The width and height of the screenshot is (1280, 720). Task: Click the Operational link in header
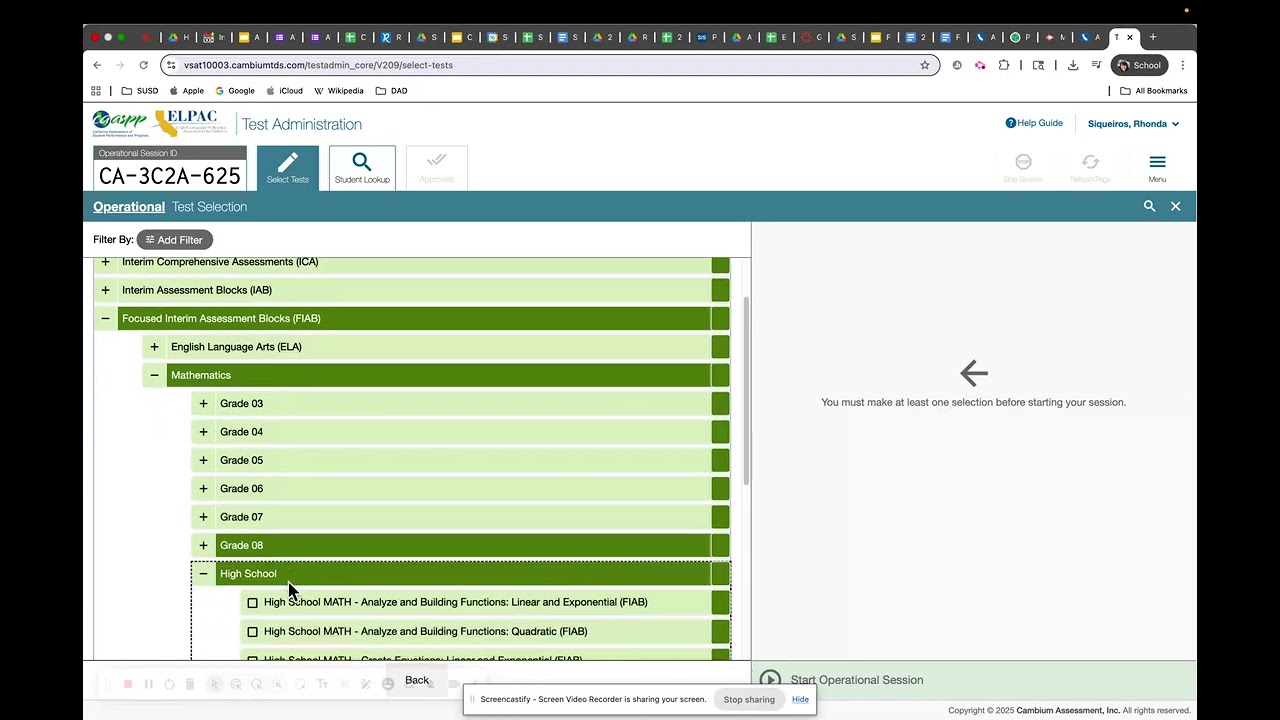pyautogui.click(x=129, y=207)
